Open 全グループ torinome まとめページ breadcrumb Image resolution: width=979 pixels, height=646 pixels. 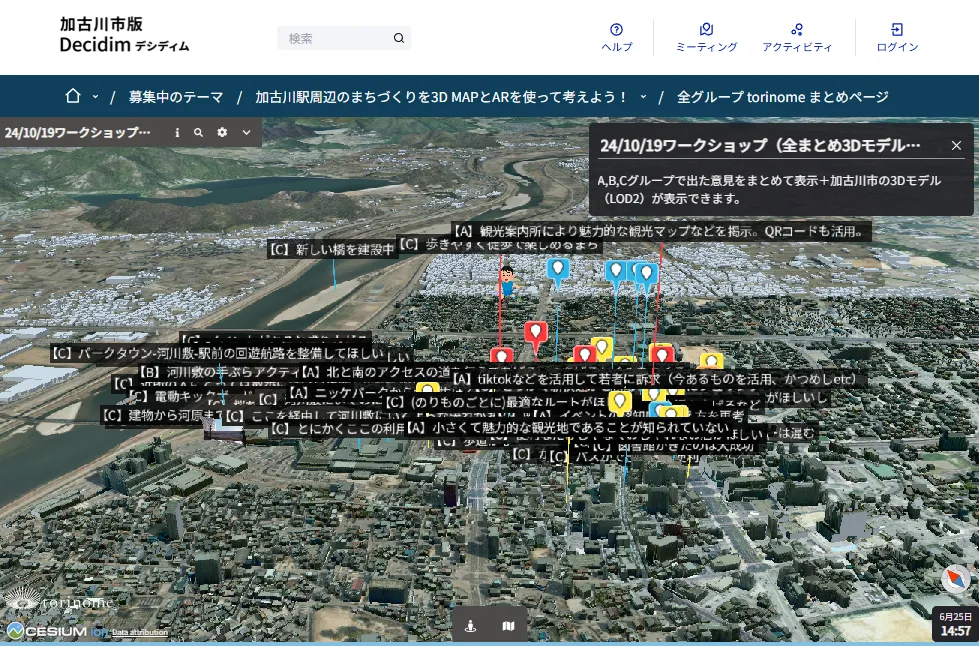pyautogui.click(x=782, y=97)
